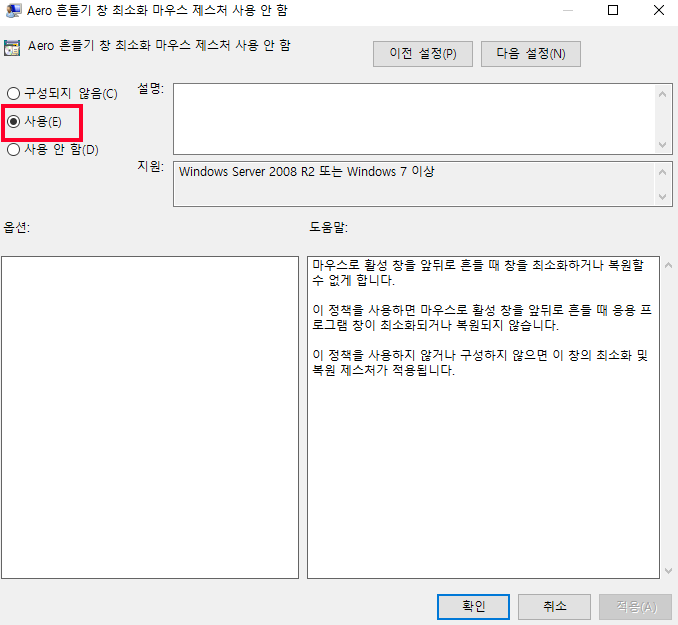Close the policy dialog window
The image size is (678, 625).
(659, 10)
